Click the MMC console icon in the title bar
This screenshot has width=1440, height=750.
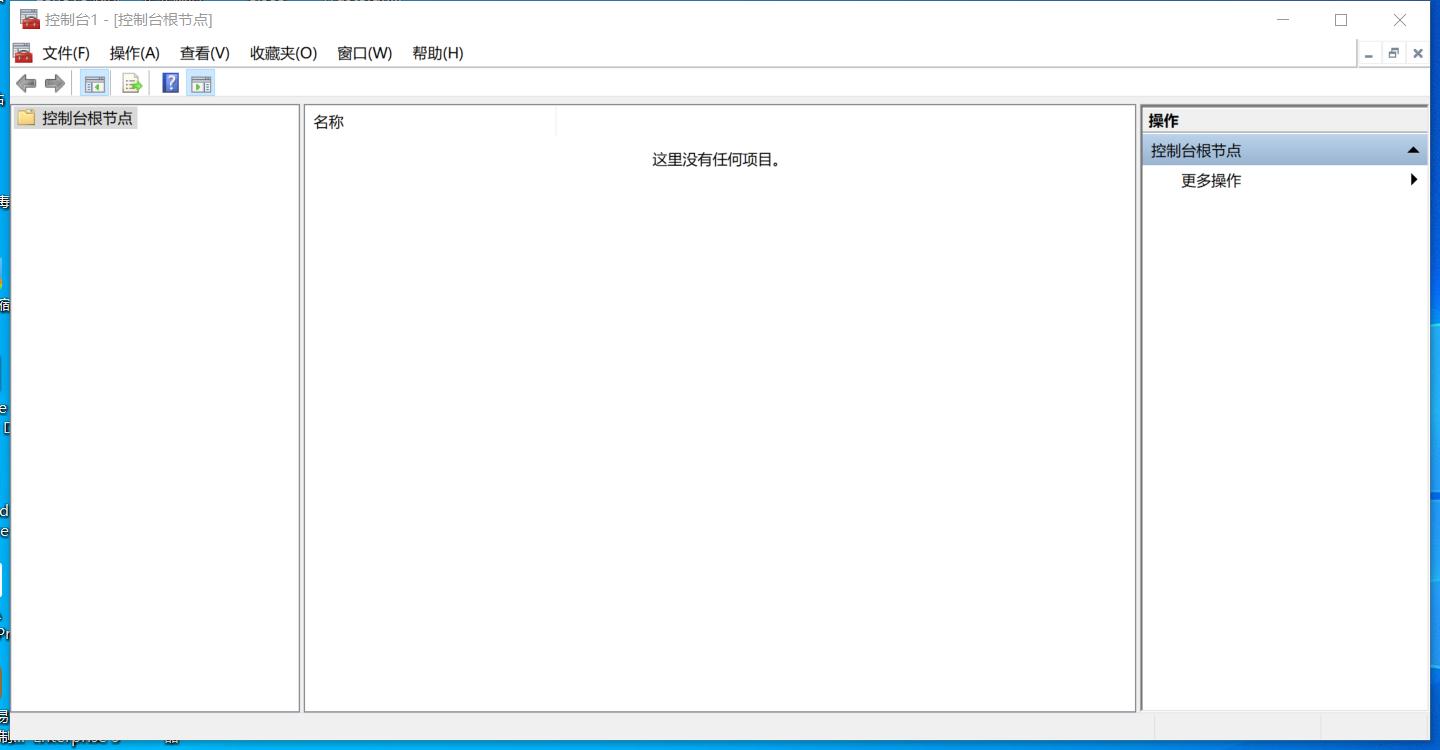28,18
